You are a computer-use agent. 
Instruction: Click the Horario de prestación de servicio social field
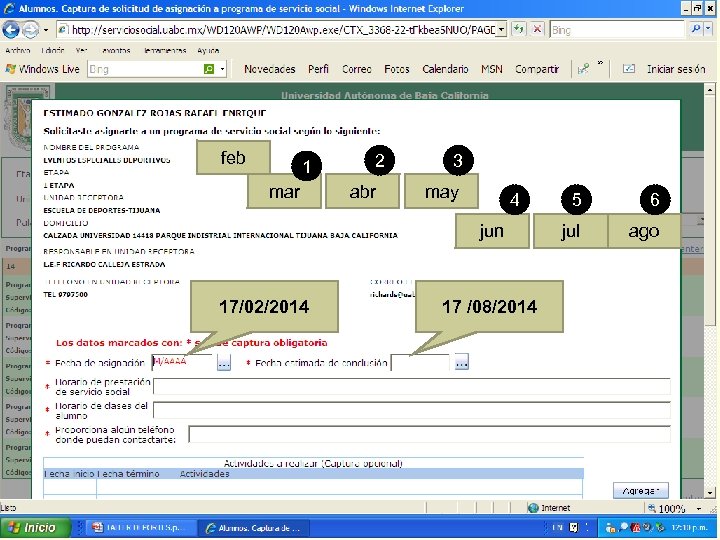tap(411, 386)
